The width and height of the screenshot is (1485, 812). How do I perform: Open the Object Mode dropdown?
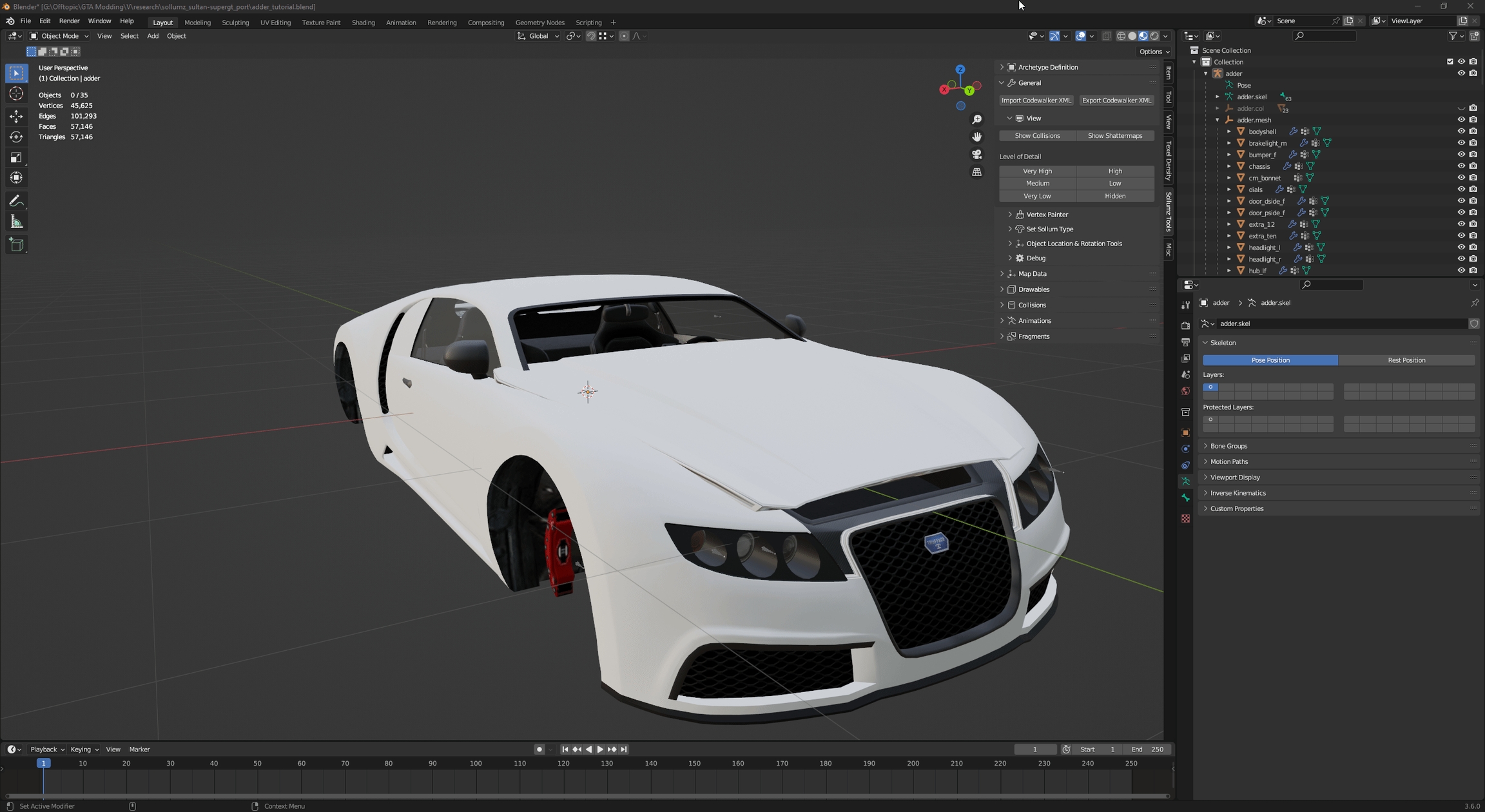pos(59,36)
